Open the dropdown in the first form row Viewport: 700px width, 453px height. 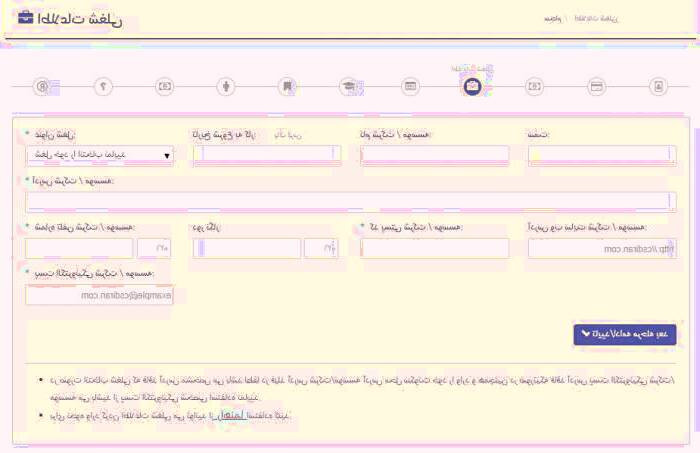tap(98, 155)
